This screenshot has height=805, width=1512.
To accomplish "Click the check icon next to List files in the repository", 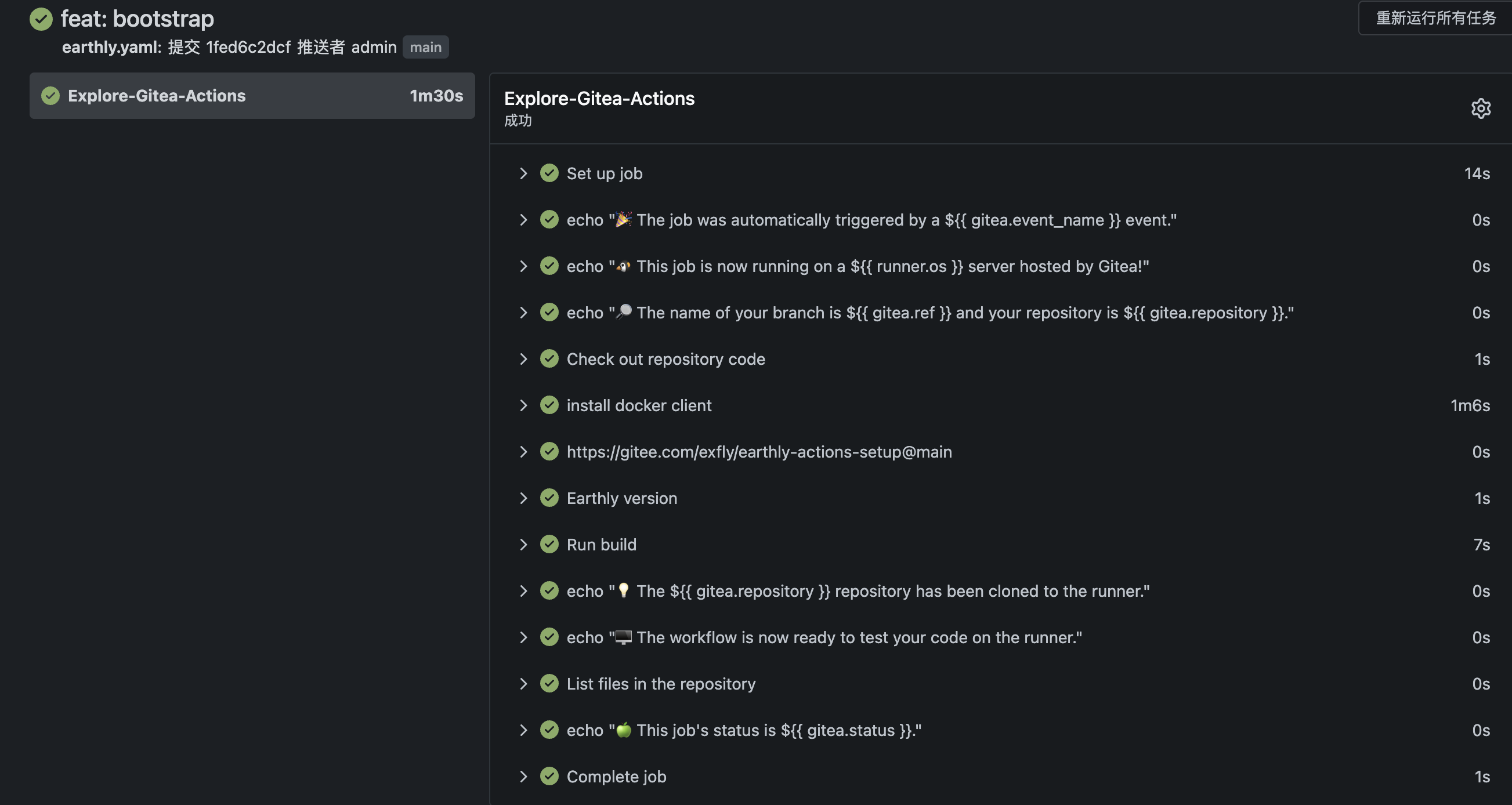I will [549, 683].
